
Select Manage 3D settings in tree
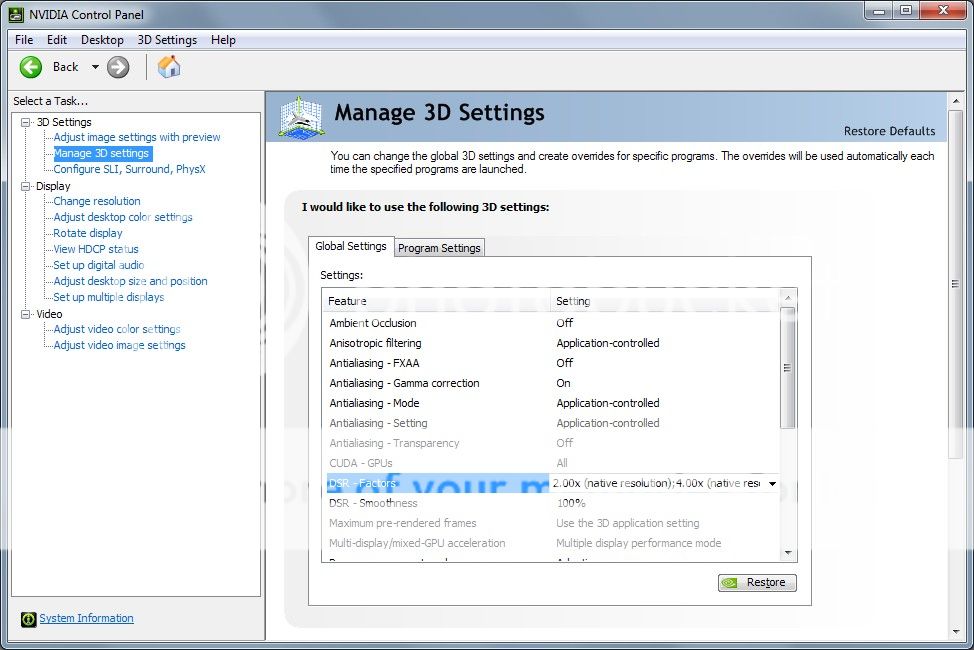[x=101, y=153]
